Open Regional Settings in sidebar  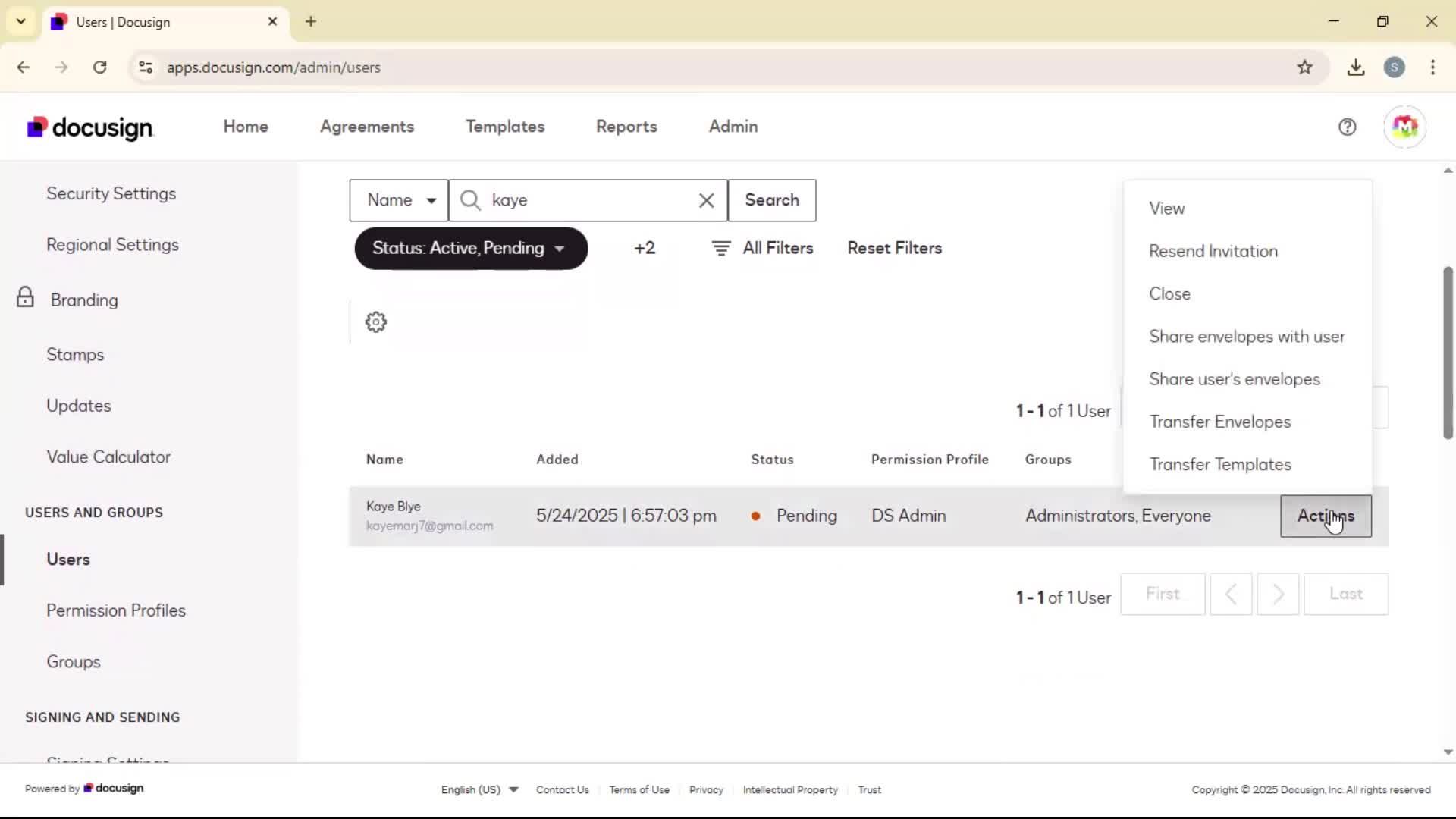tap(112, 245)
